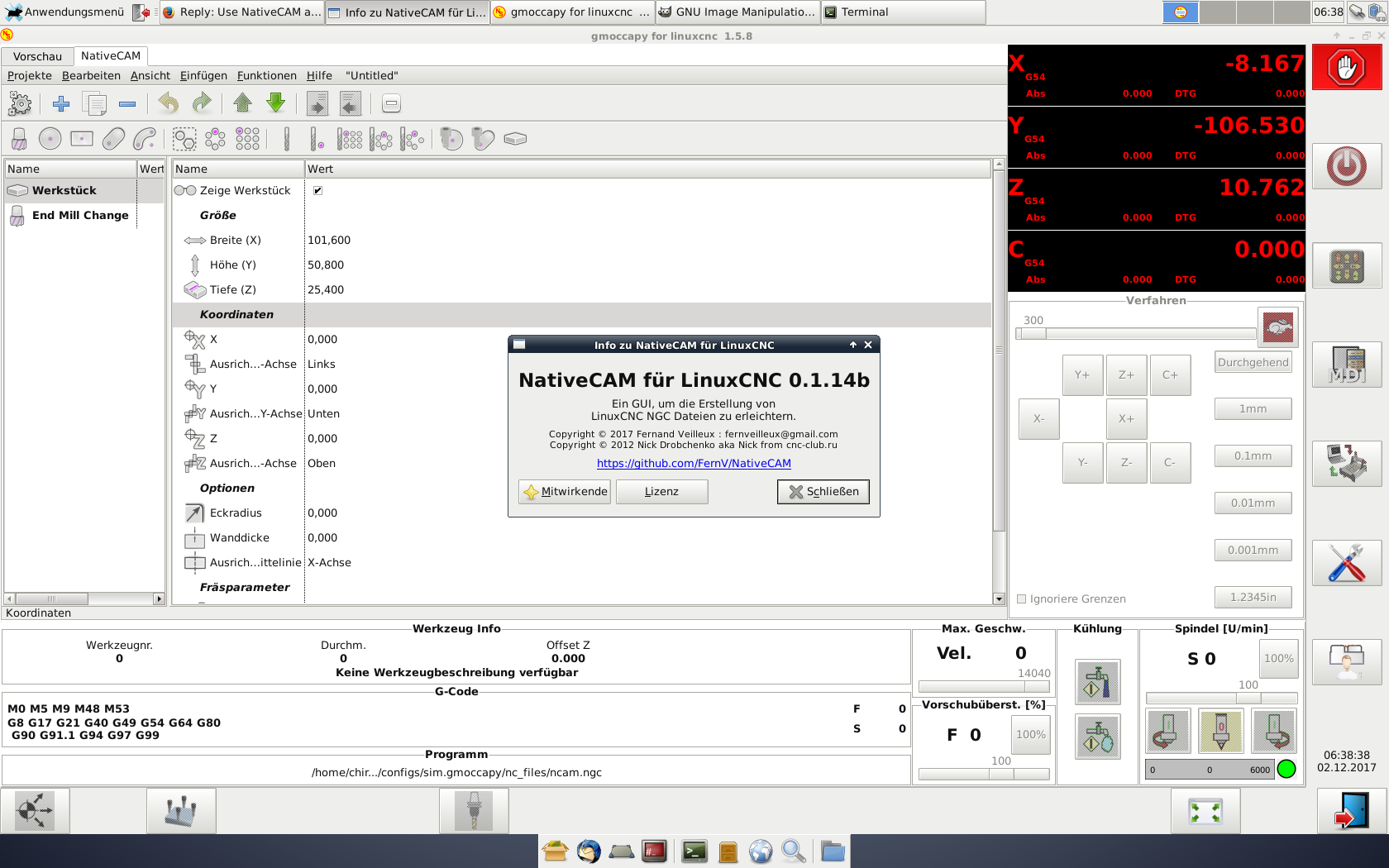Viewport: 1389px width, 868px height.
Task: Adjust the spindle override slider
Action: click(x=1221, y=698)
